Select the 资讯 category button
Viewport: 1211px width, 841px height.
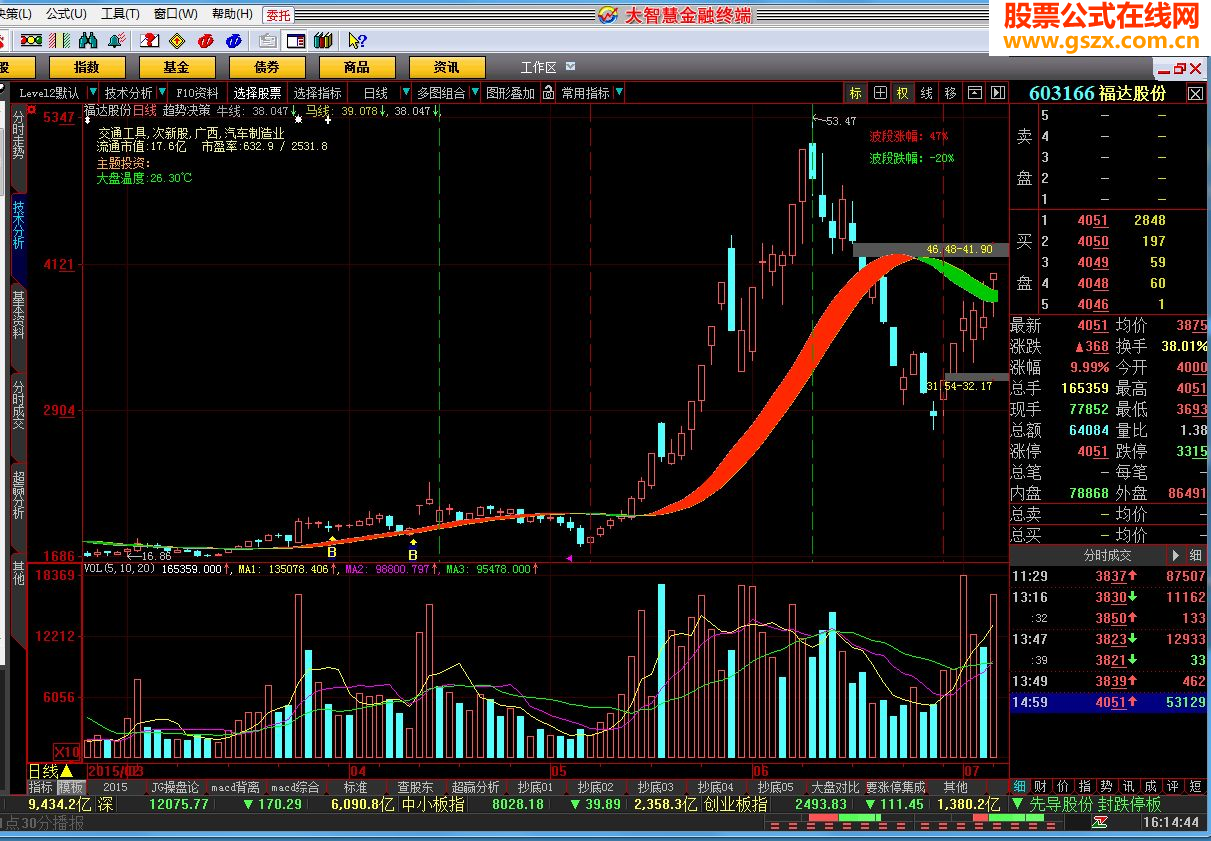click(x=447, y=67)
